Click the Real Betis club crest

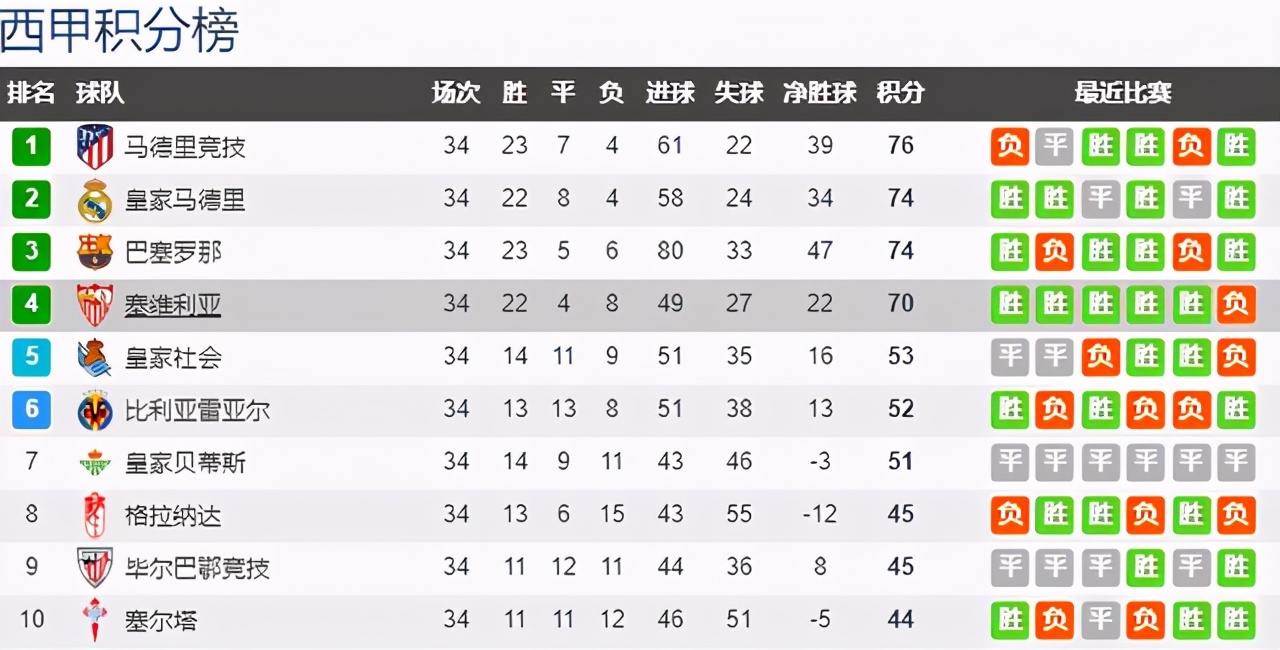[x=95, y=463]
